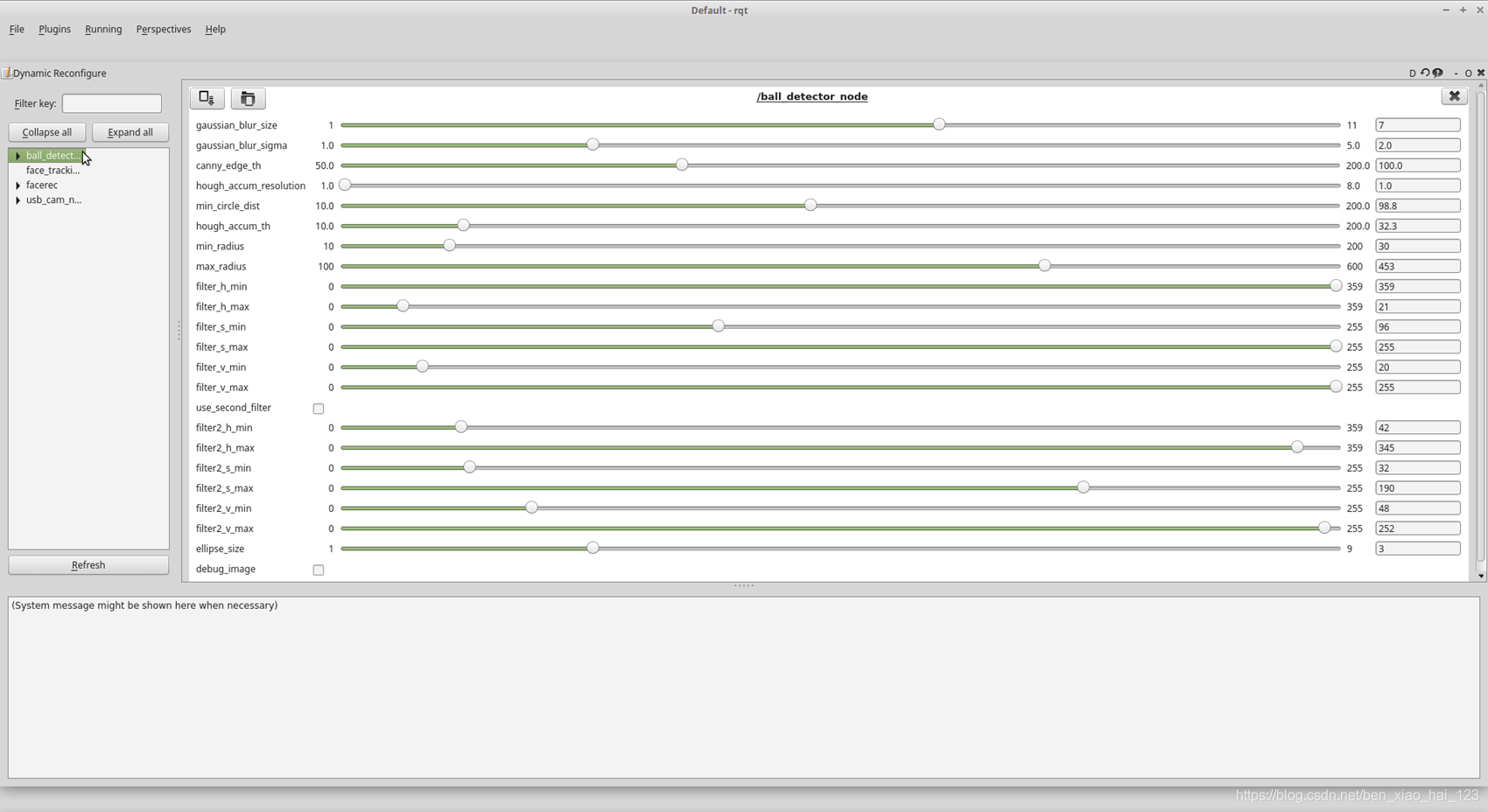The image size is (1488, 812).
Task: Click the Refresh button
Action: (x=88, y=565)
